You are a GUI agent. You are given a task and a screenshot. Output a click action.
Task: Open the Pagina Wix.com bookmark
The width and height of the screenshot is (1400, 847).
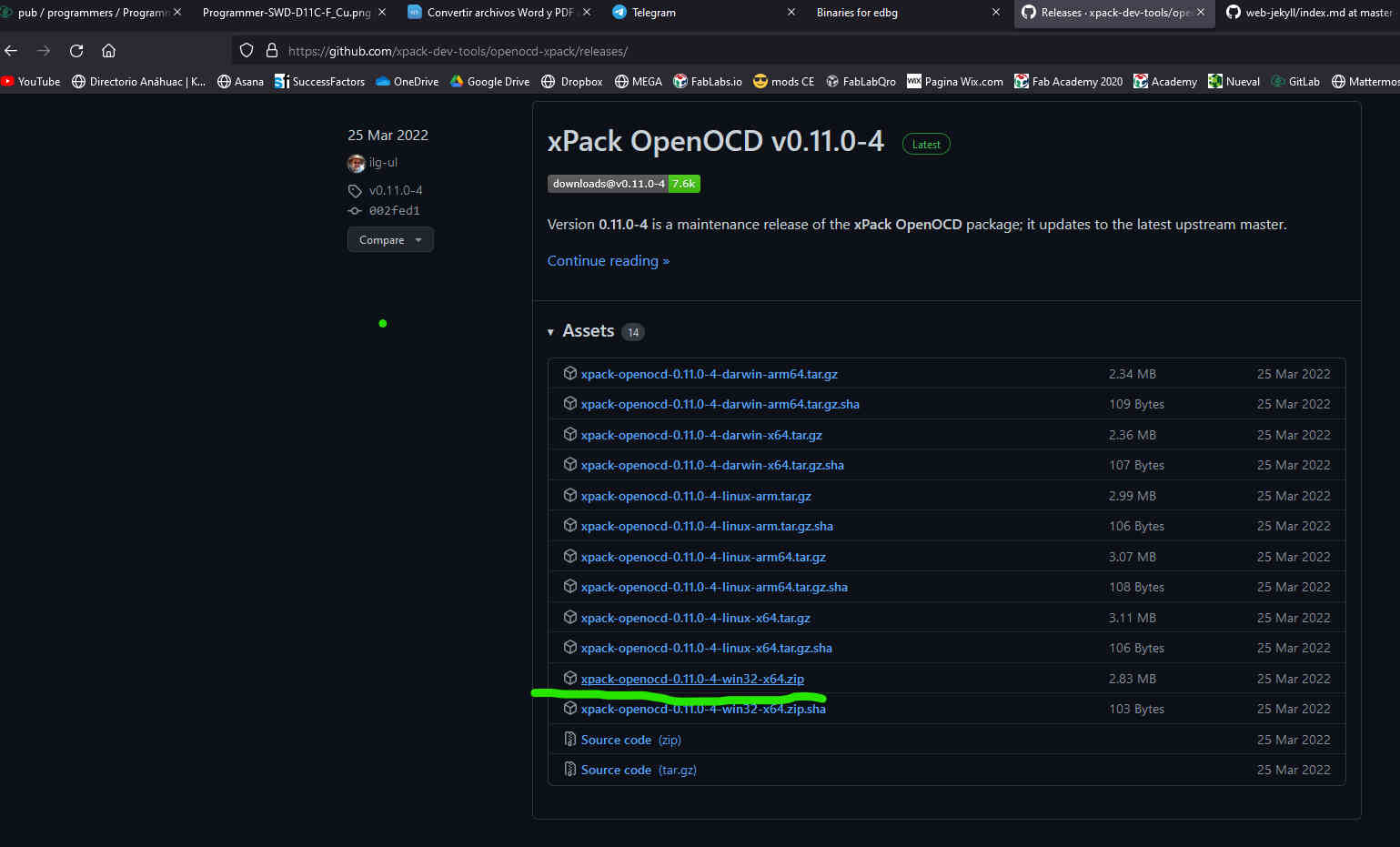pos(955,82)
